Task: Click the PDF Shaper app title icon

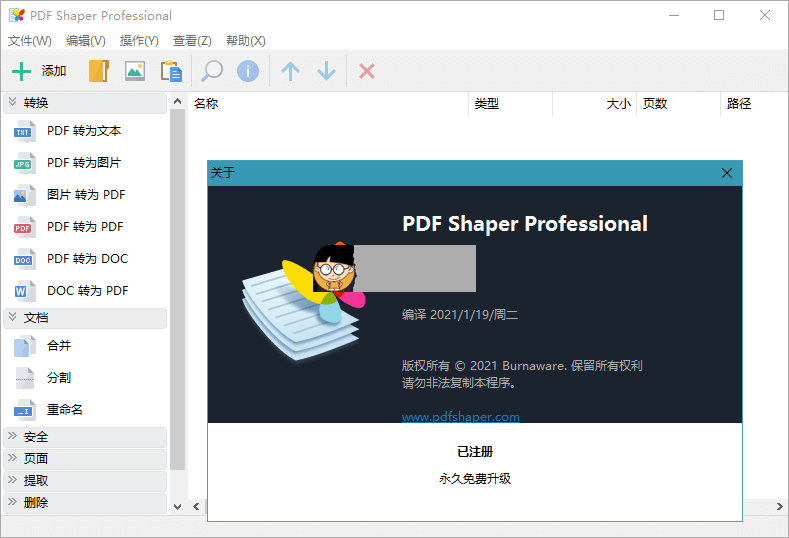Action: [x=17, y=16]
